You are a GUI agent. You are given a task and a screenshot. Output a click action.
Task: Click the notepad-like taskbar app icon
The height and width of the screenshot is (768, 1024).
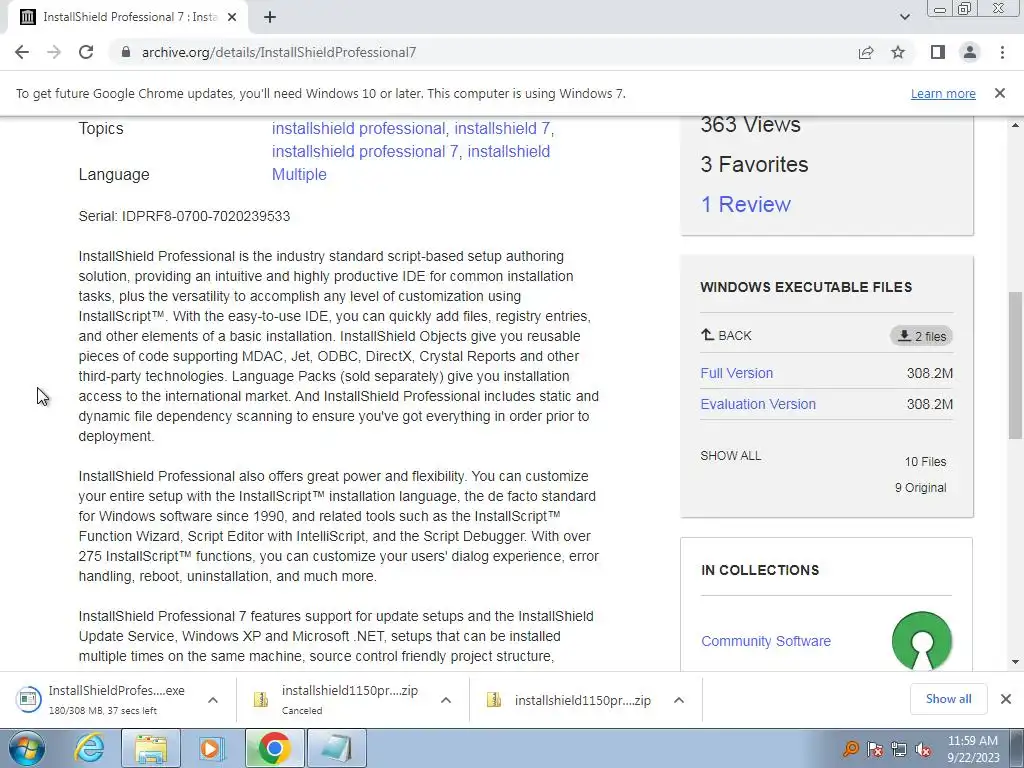[337, 748]
